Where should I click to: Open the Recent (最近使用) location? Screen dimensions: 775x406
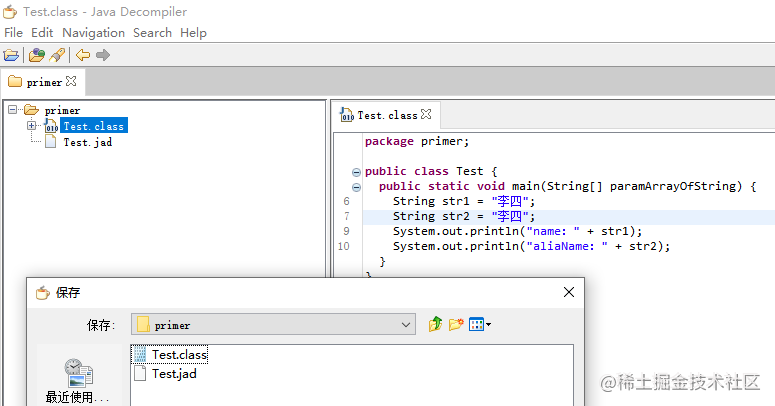click(77, 381)
